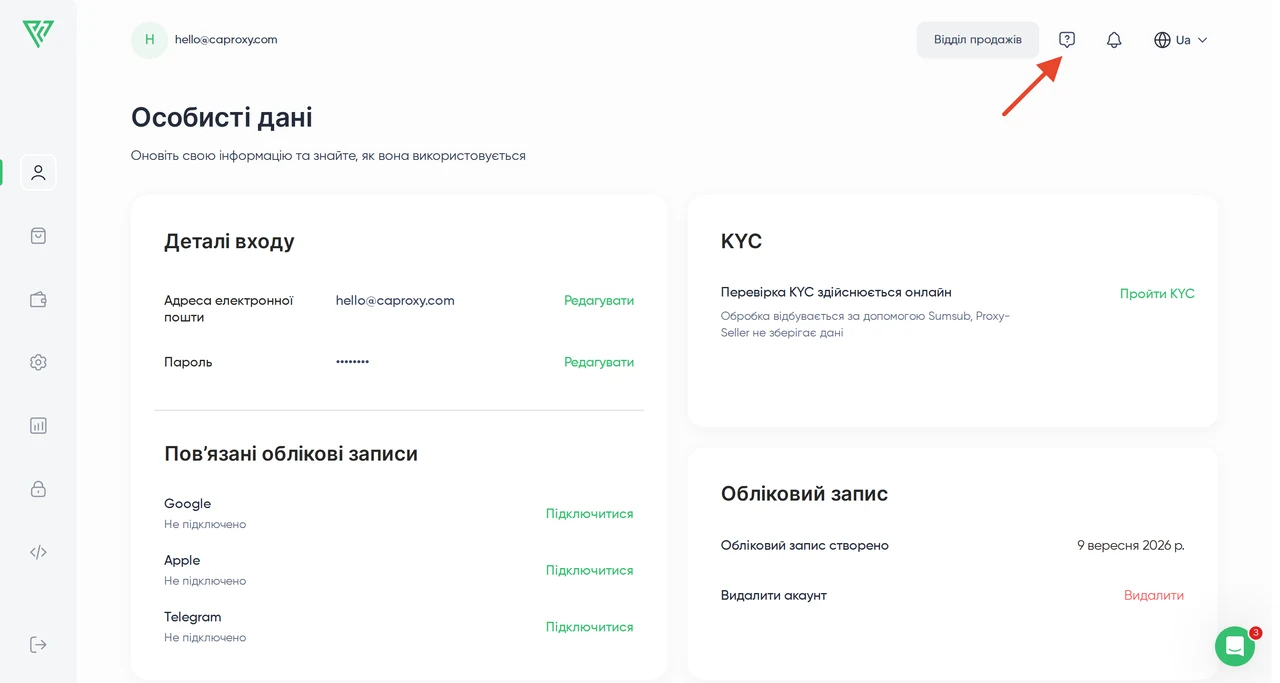Click the Особисті дані page heading

[222, 117]
